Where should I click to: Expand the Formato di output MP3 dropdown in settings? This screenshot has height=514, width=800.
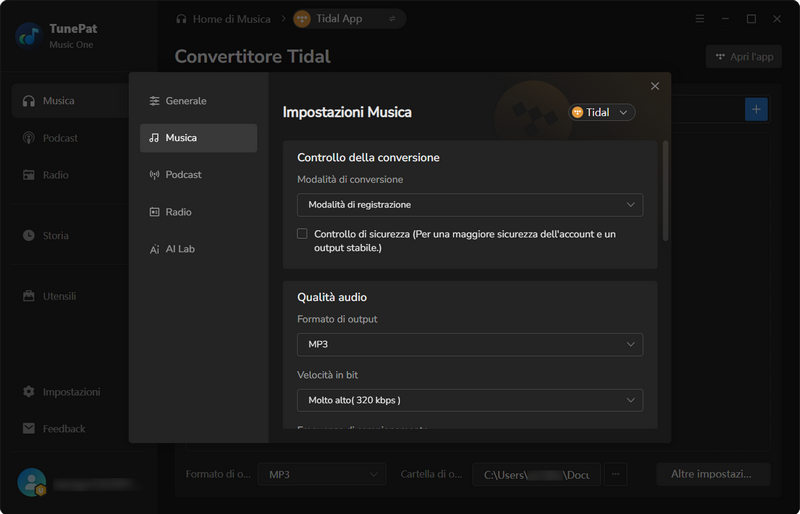[470, 345]
